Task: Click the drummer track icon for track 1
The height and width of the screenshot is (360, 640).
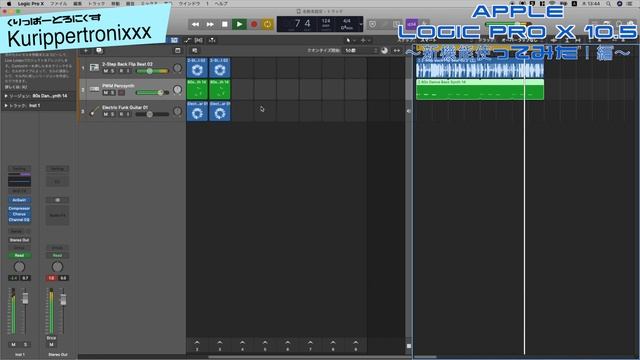Action: (x=94, y=67)
